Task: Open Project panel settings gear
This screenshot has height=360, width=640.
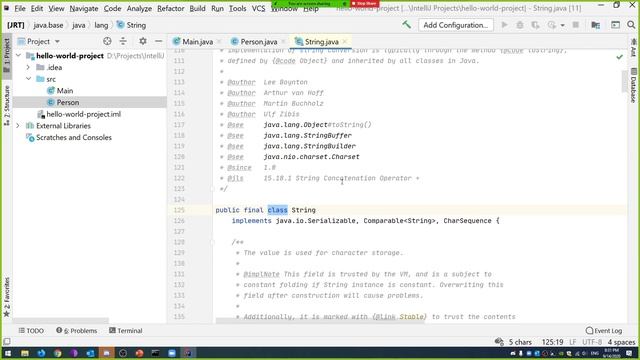Action: (142, 41)
